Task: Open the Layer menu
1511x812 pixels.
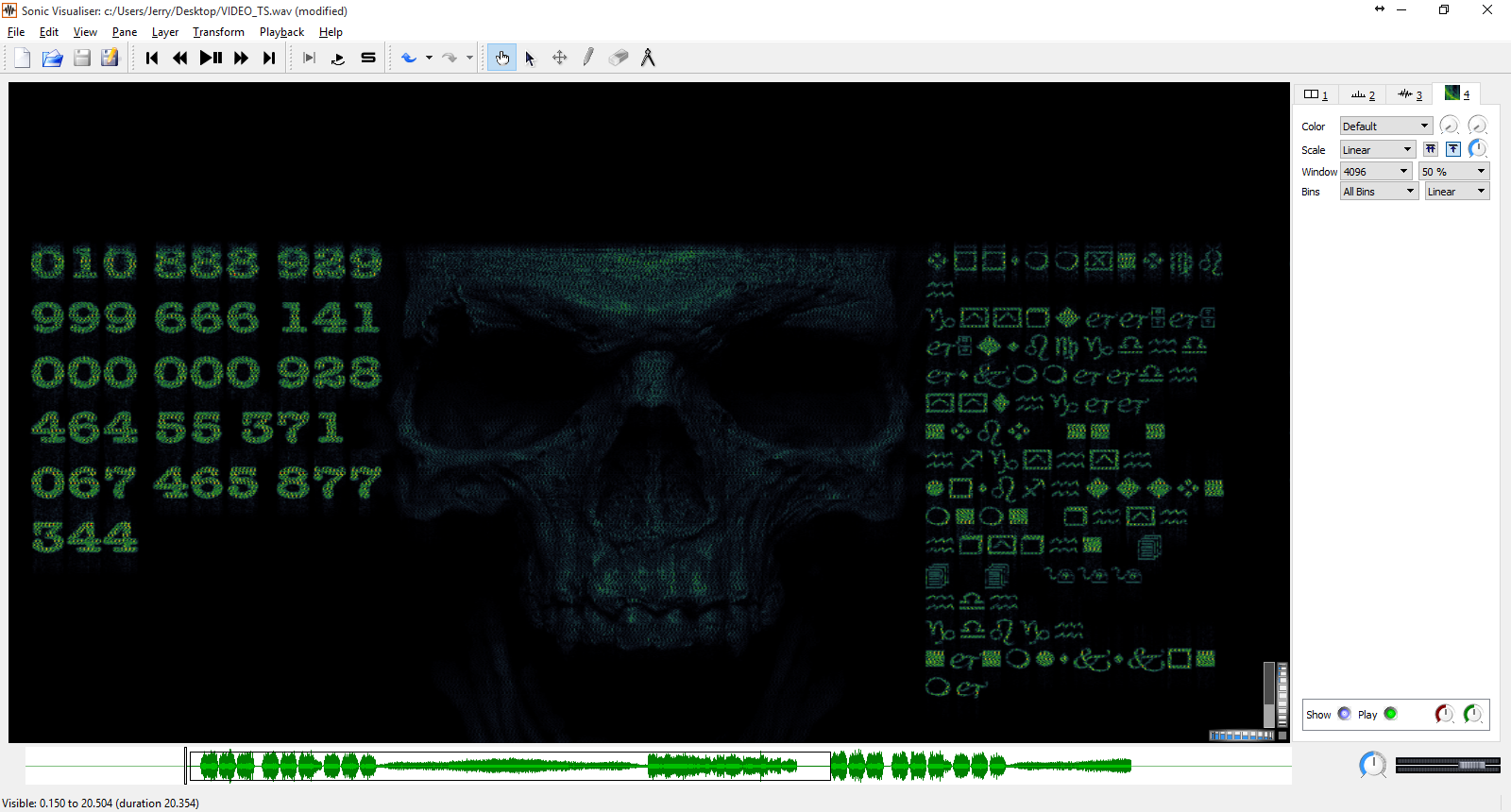Action: click(164, 32)
